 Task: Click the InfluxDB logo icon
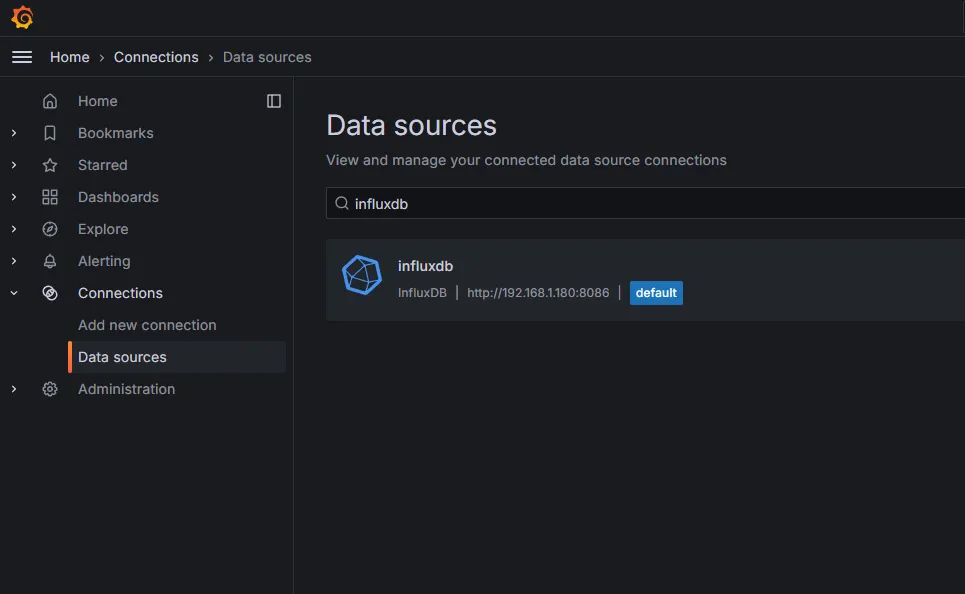coord(362,275)
